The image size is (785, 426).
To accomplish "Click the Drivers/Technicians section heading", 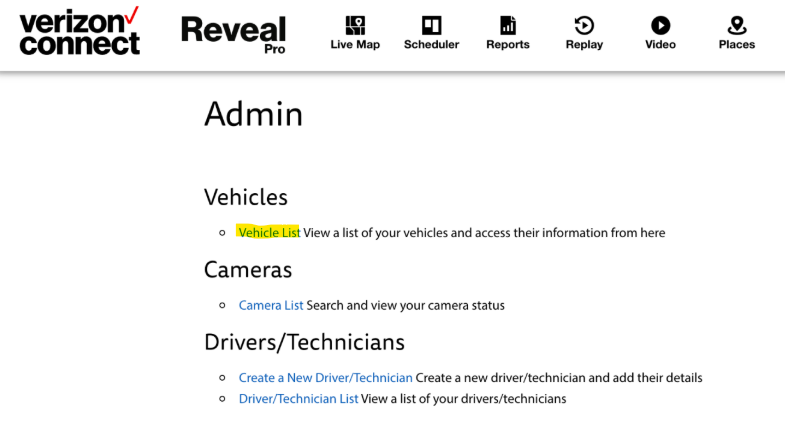I will [x=304, y=342].
